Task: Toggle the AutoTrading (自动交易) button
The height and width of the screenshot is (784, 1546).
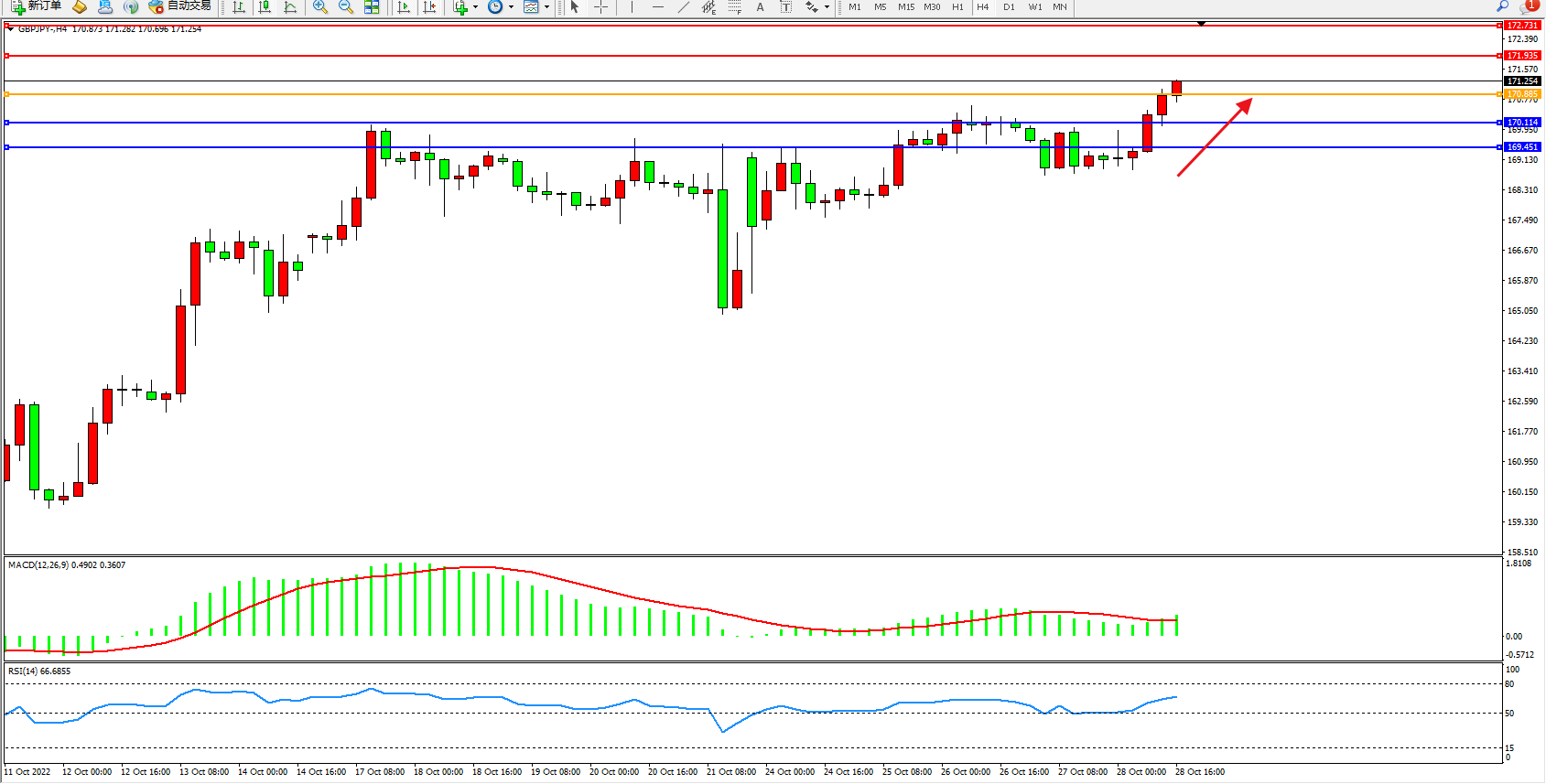Action: tap(180, 6)
